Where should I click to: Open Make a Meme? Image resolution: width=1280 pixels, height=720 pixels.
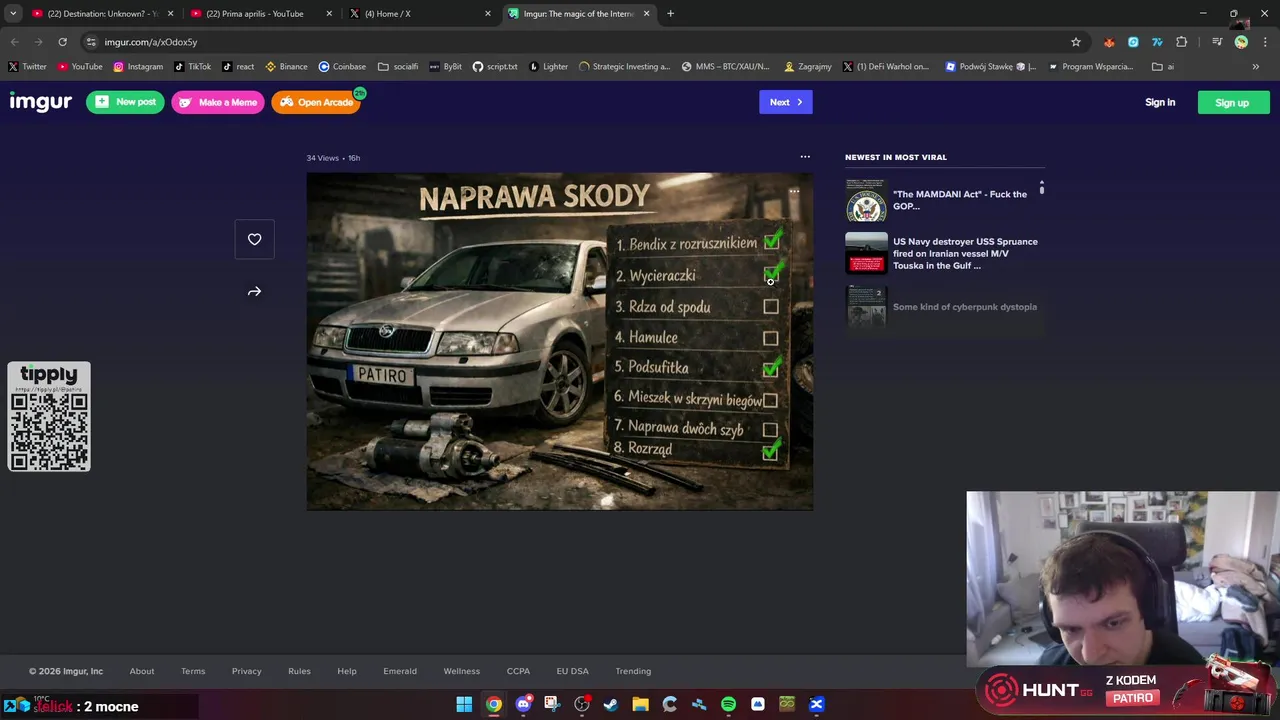[218, 102]
